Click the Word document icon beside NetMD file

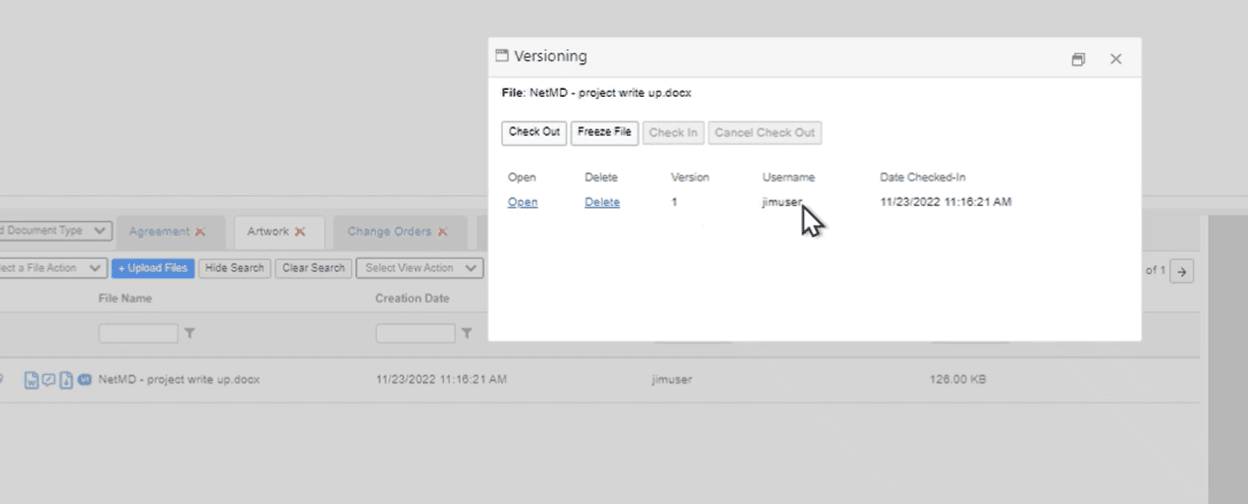[32, 380]
